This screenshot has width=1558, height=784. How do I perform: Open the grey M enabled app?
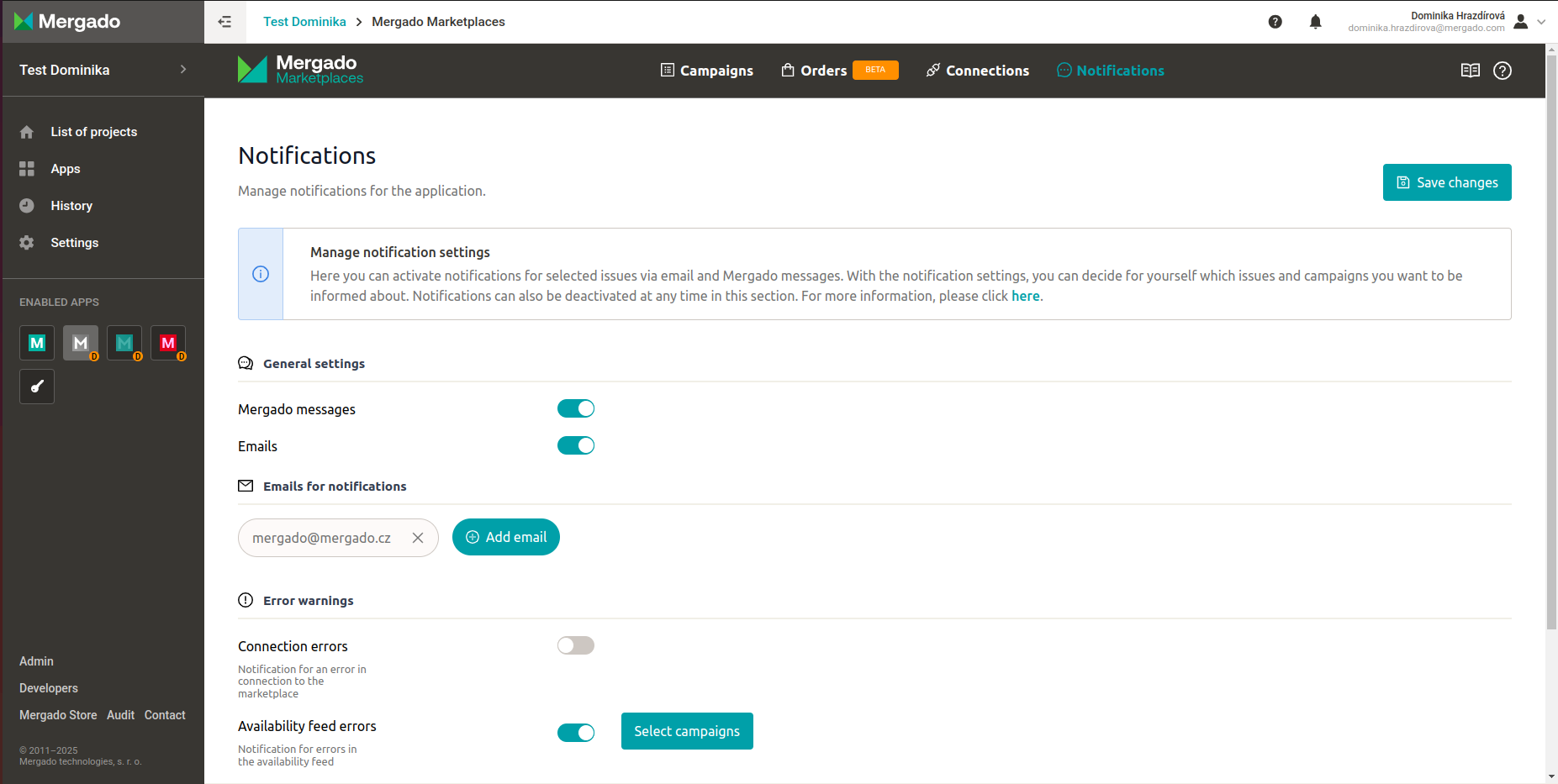coord(81,343)
